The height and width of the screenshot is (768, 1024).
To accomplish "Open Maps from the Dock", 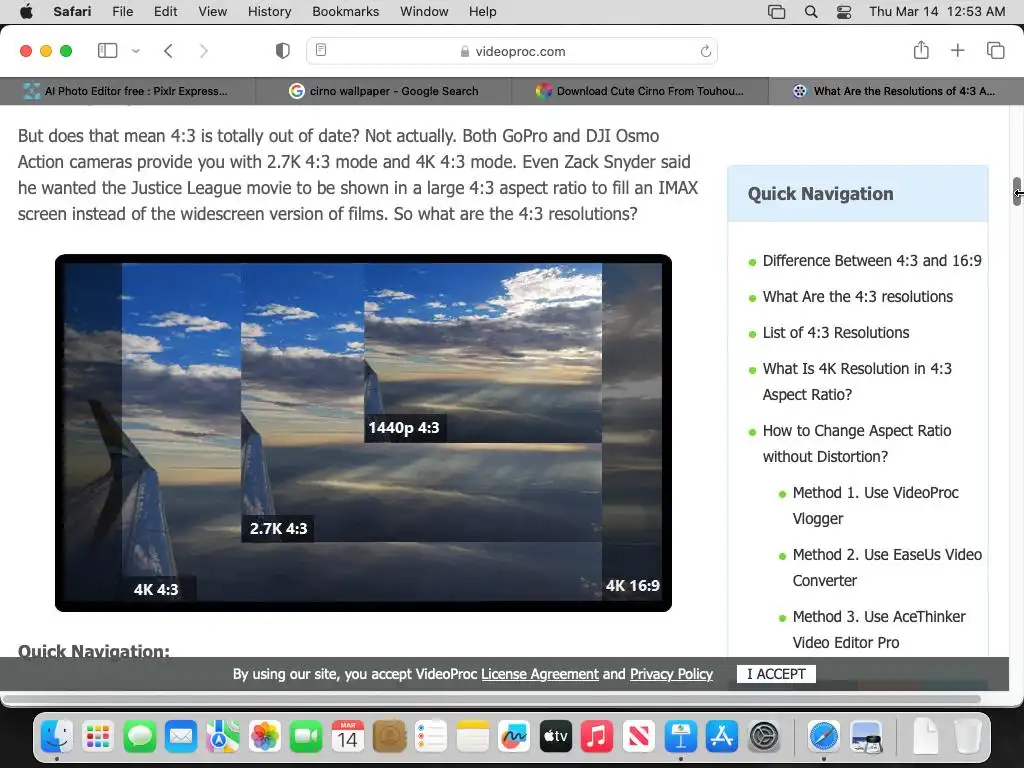I will (x=223, y=737).
